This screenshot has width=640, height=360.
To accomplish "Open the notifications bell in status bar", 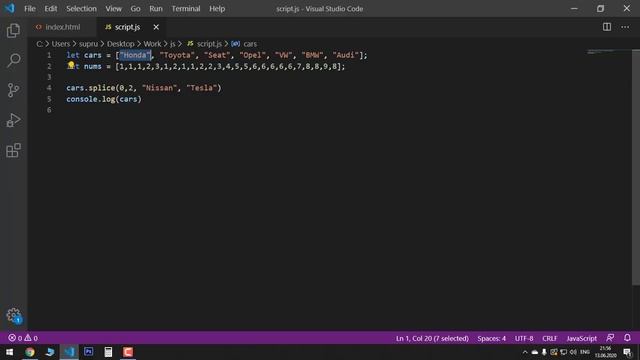I will click(x=627, y=338).
